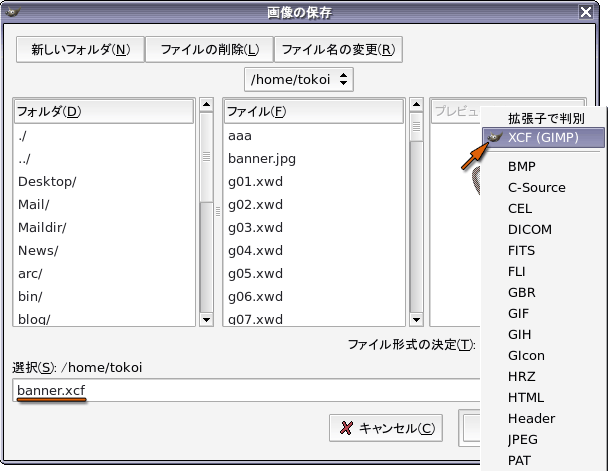Select the file banner.jpg

point(314,159)
